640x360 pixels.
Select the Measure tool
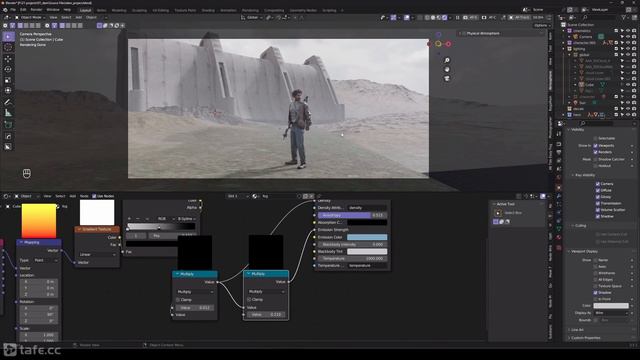[x=8, y=113]
